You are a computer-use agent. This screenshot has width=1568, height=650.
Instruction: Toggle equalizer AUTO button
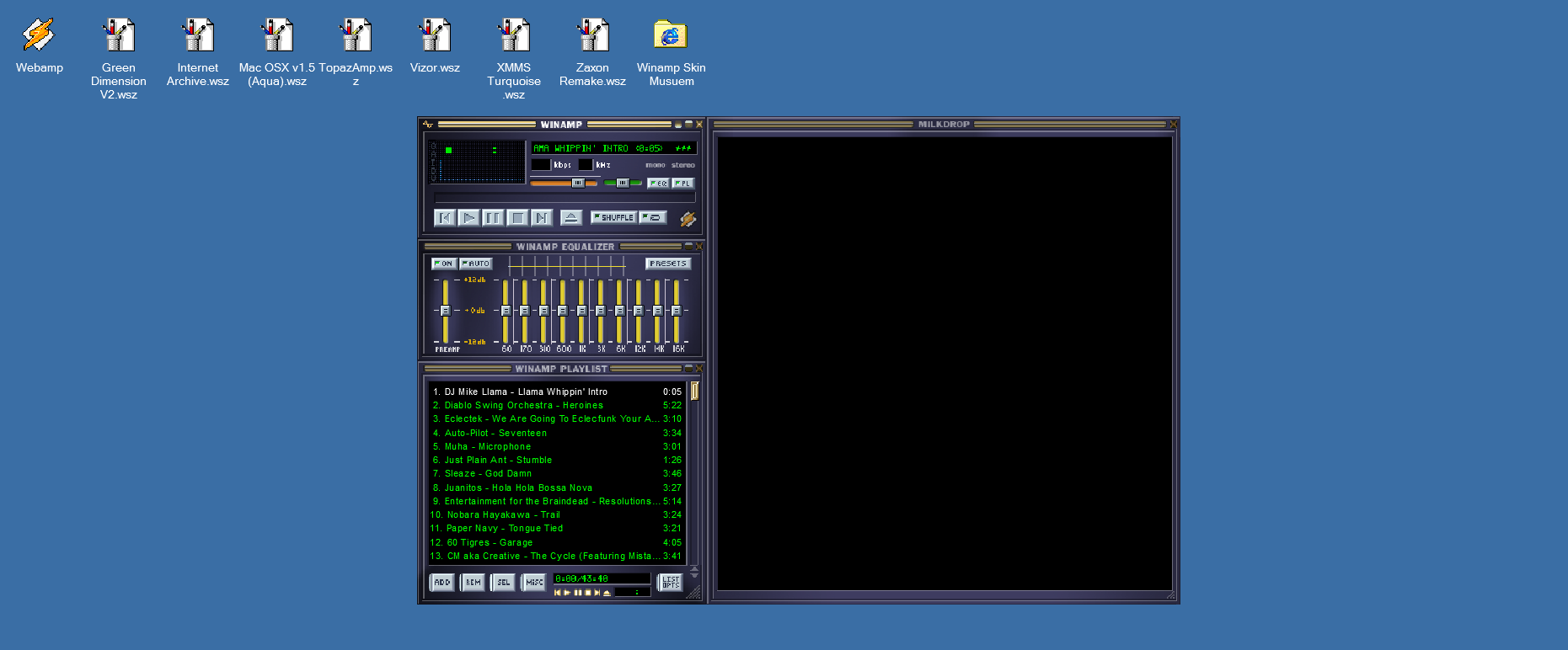coord(475,264)
